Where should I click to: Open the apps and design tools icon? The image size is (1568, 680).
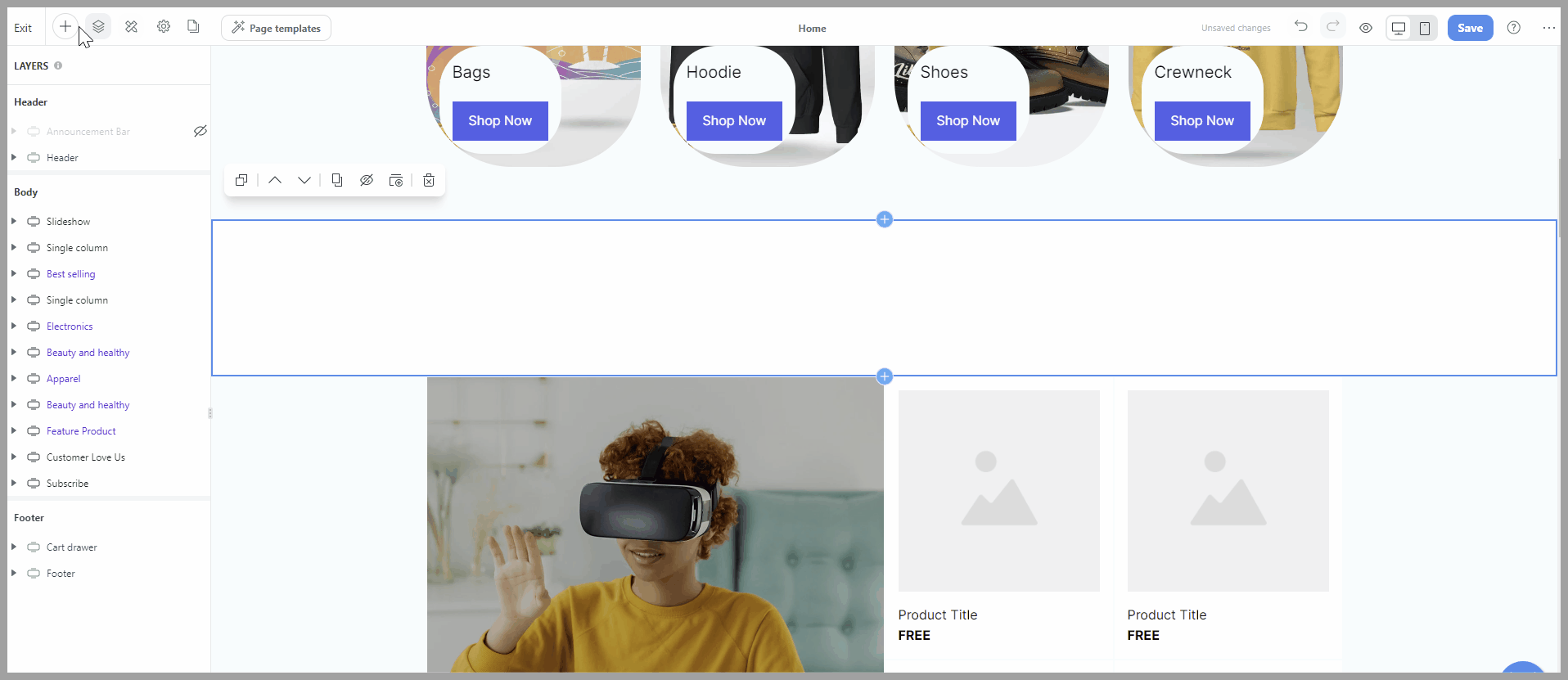point(131,27)
